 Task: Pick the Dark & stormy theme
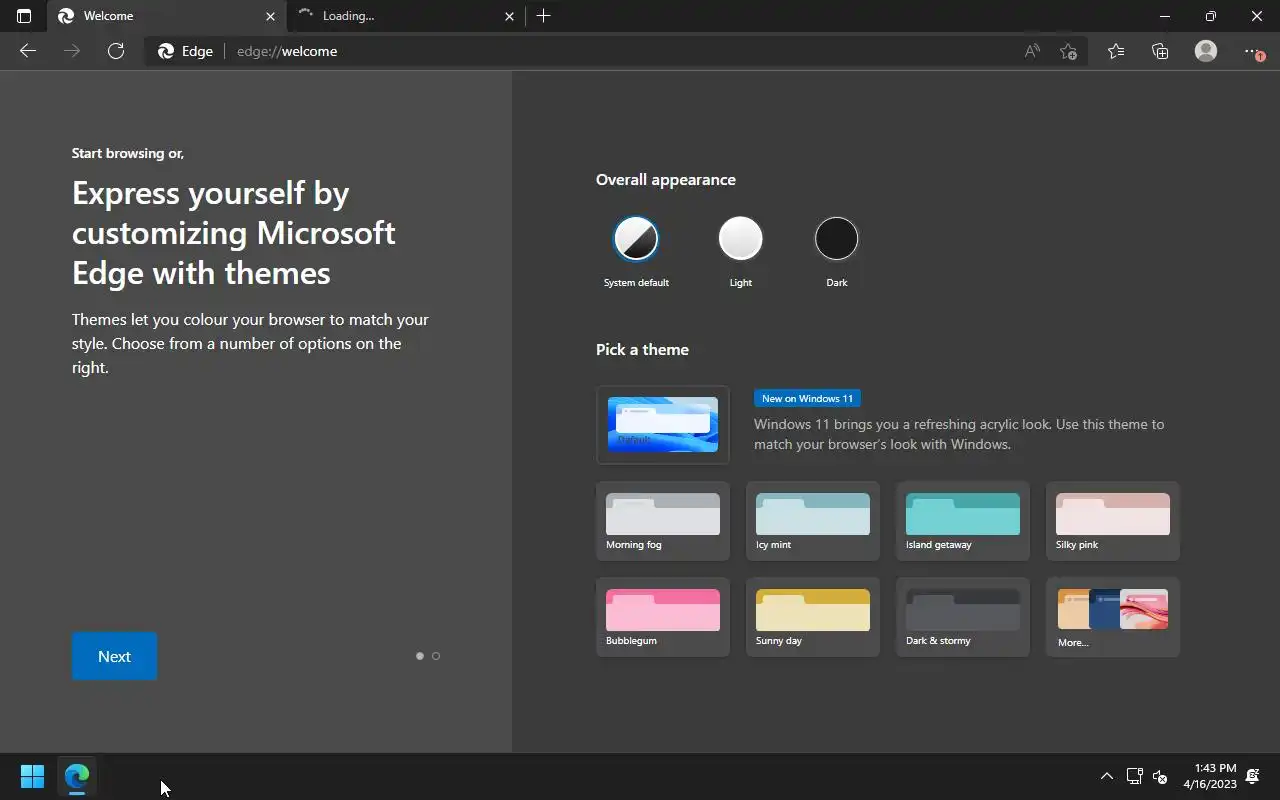pyautogui.click(x=963, y=617)
